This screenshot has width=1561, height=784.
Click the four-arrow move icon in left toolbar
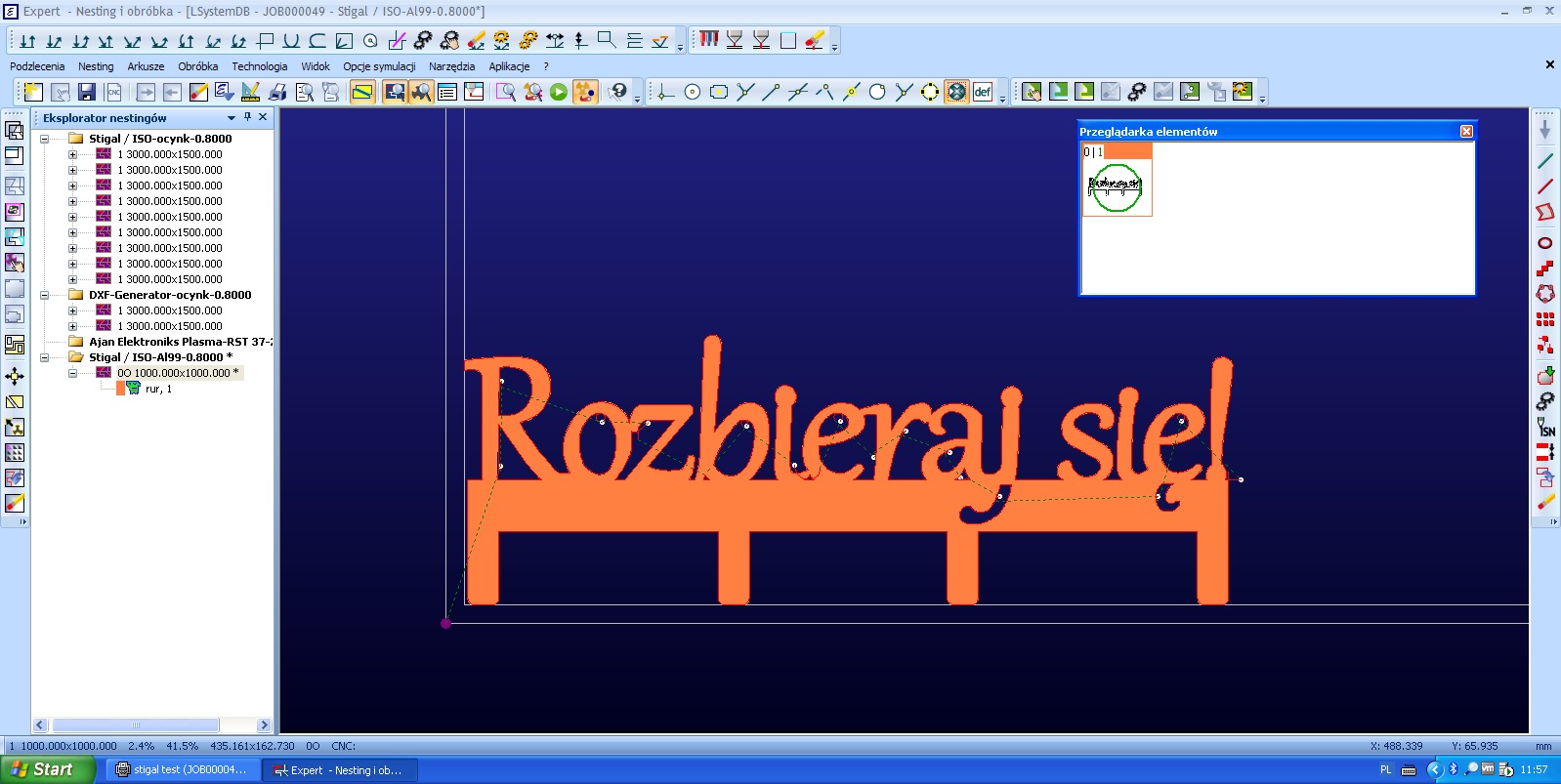(x=15, y=376)
